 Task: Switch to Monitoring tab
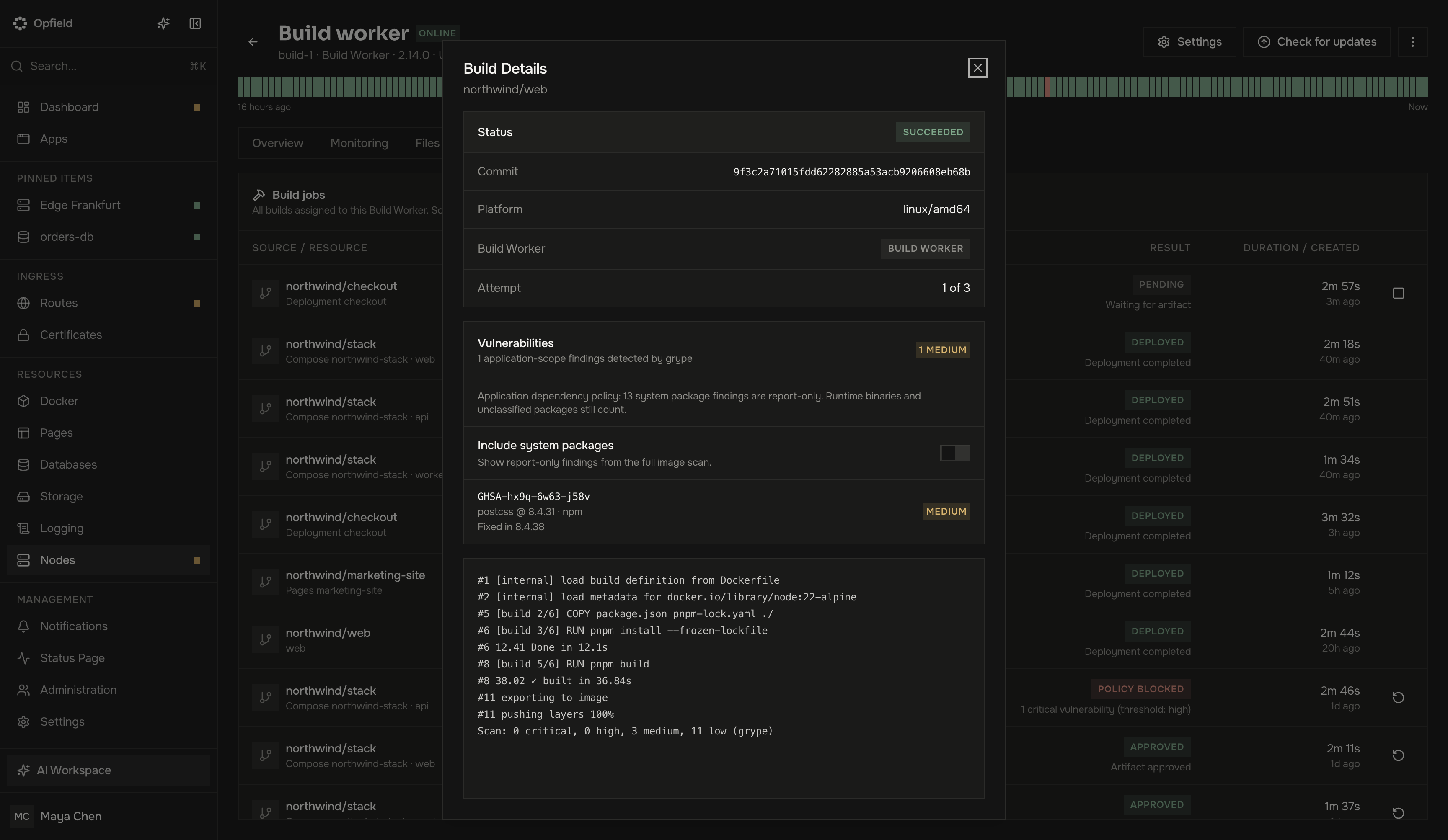click(x=359, y=143)
